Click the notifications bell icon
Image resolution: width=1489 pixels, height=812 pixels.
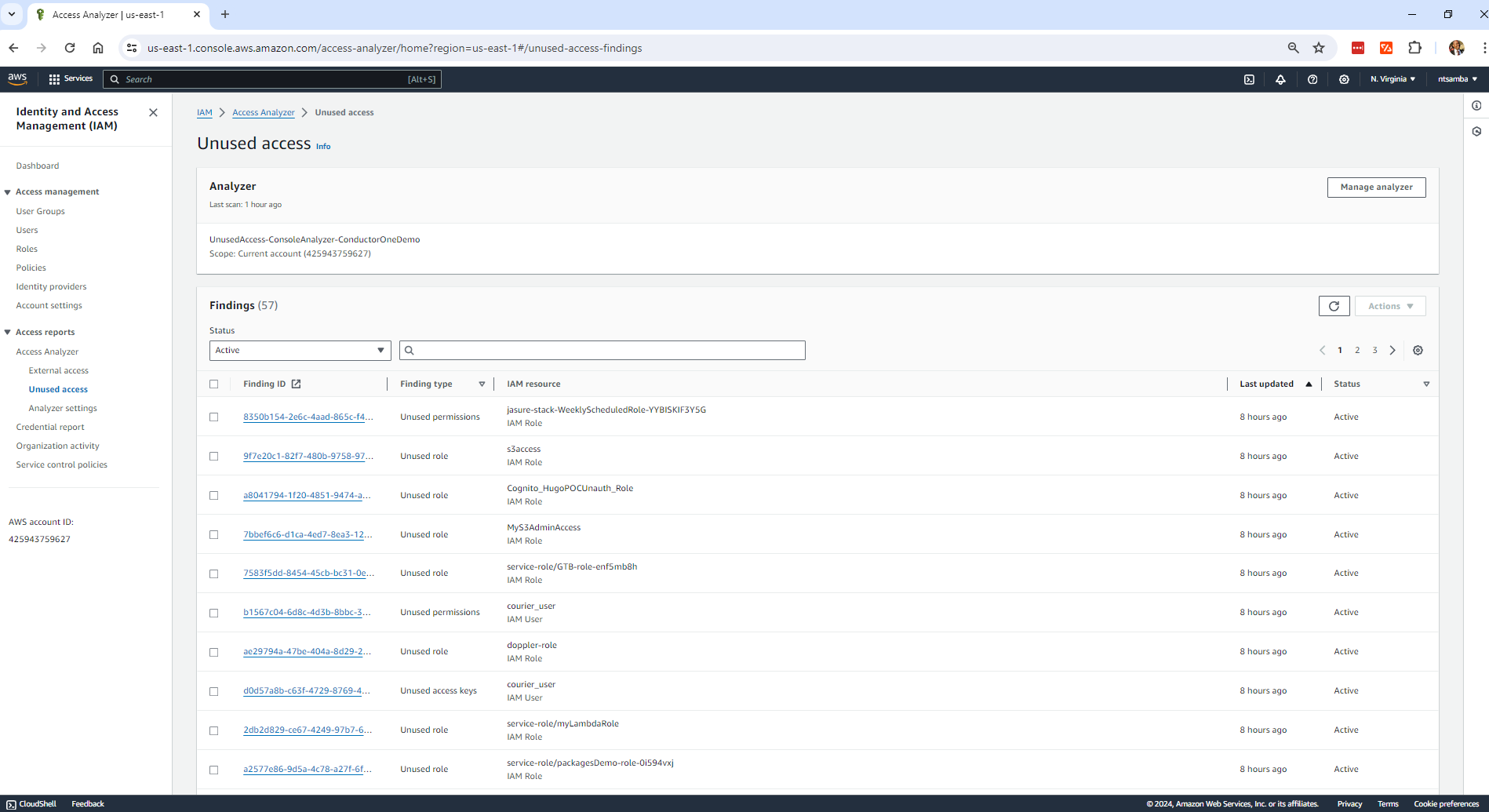1280,79
